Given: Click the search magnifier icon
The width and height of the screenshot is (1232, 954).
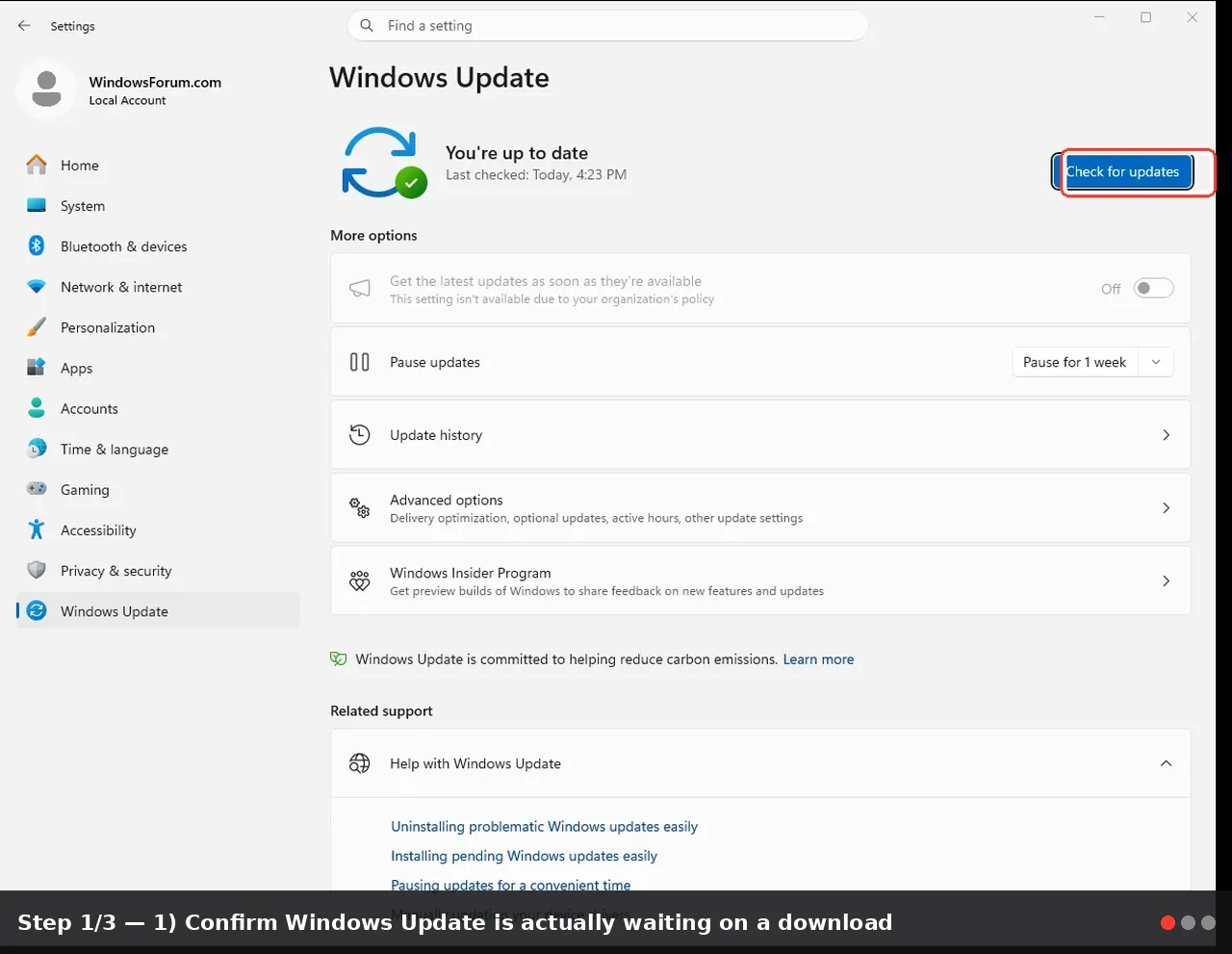Looking at the screenshot, I should tap(367, 26).
